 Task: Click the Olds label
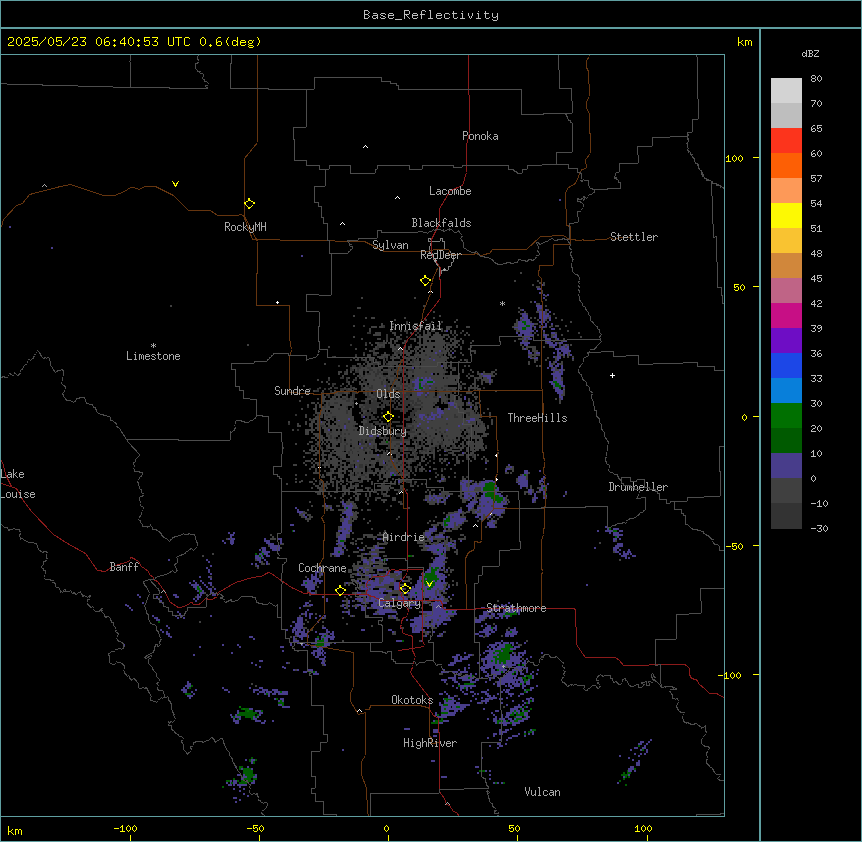point(388,394)
